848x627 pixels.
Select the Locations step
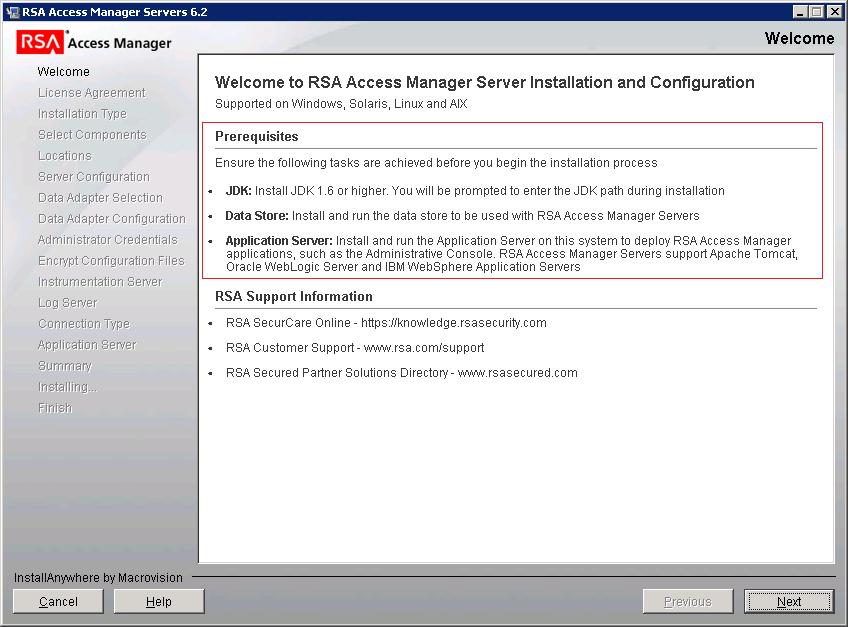click(64, 155)
